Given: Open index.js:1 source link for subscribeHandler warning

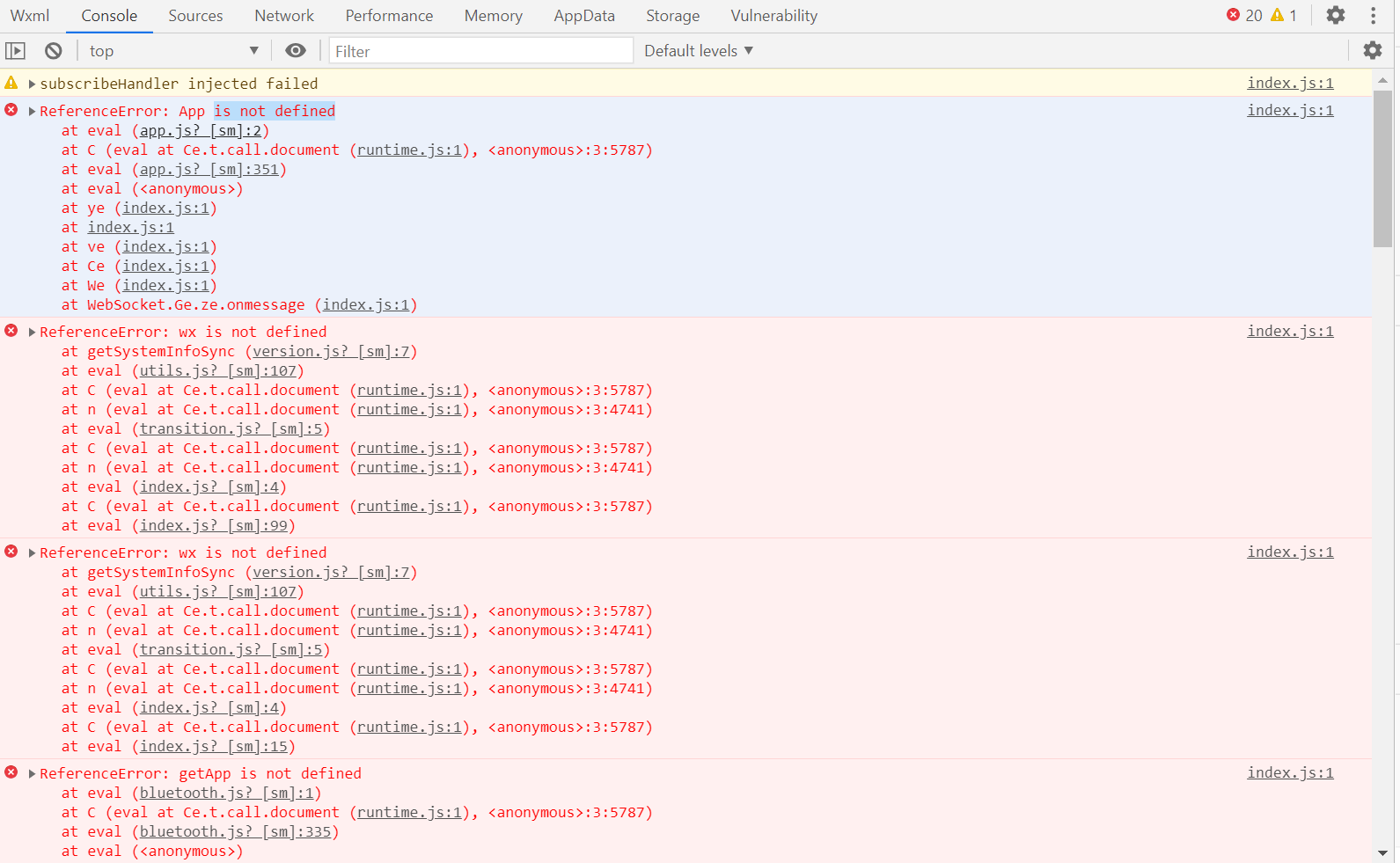Looking at the screenshot, I should (x=1290, y=83).
